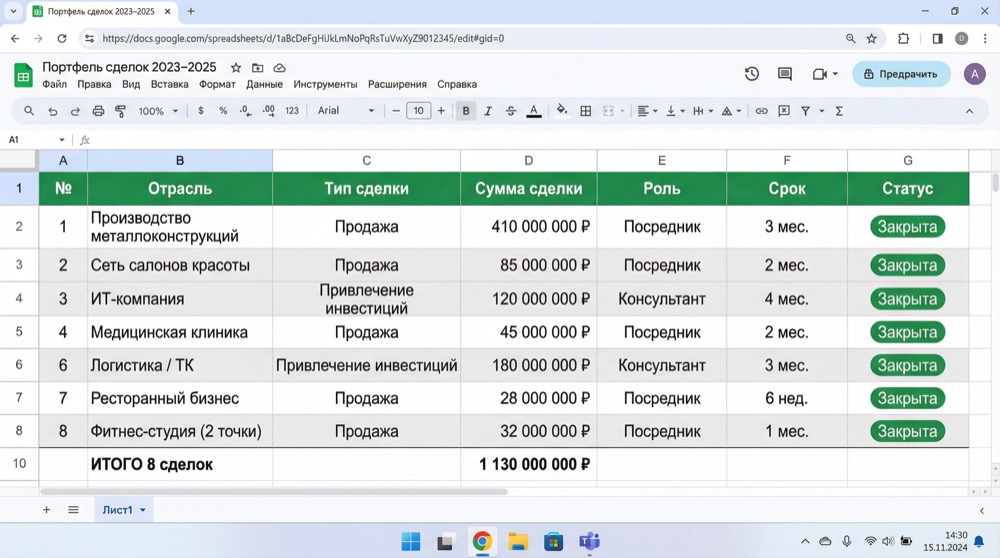
Task: Decrease font size minus button
Action: (395, 111)
